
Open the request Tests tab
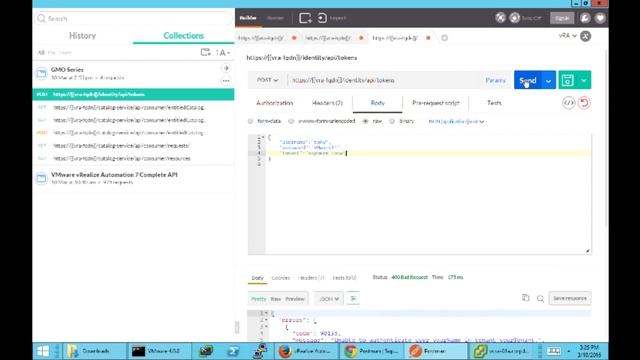click(494, 103)
